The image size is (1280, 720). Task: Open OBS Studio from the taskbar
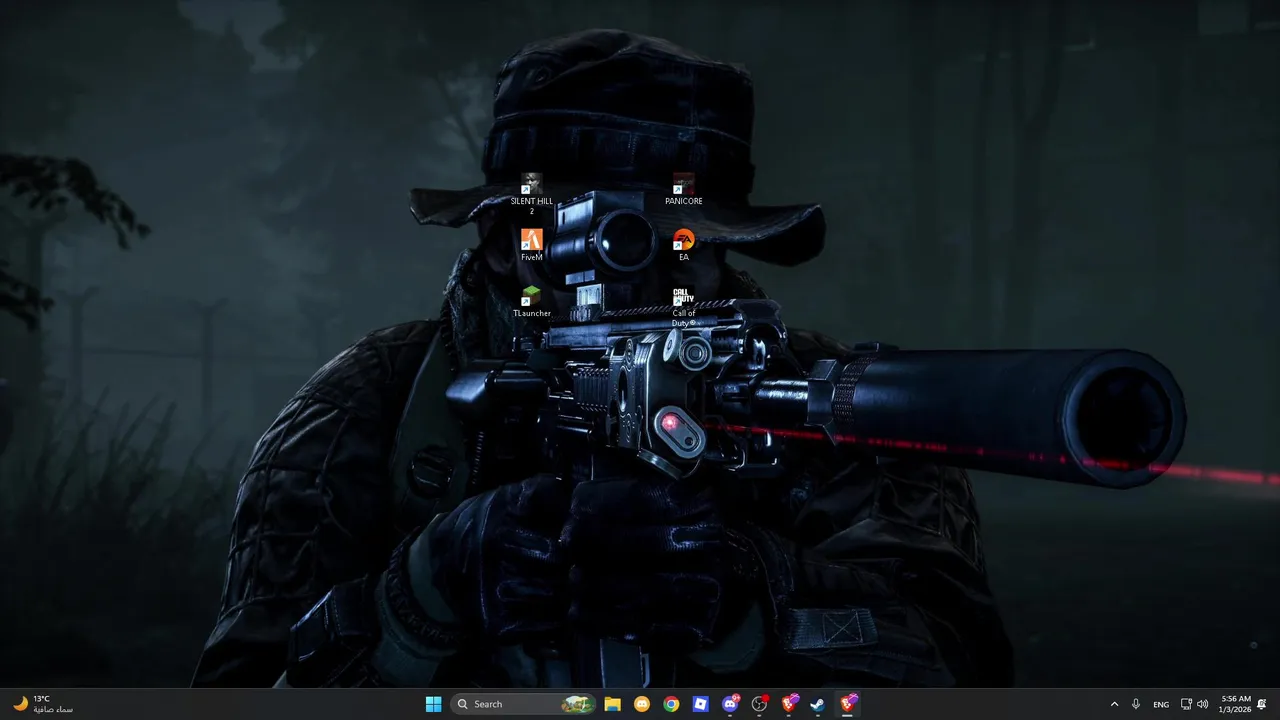point(759,704)
